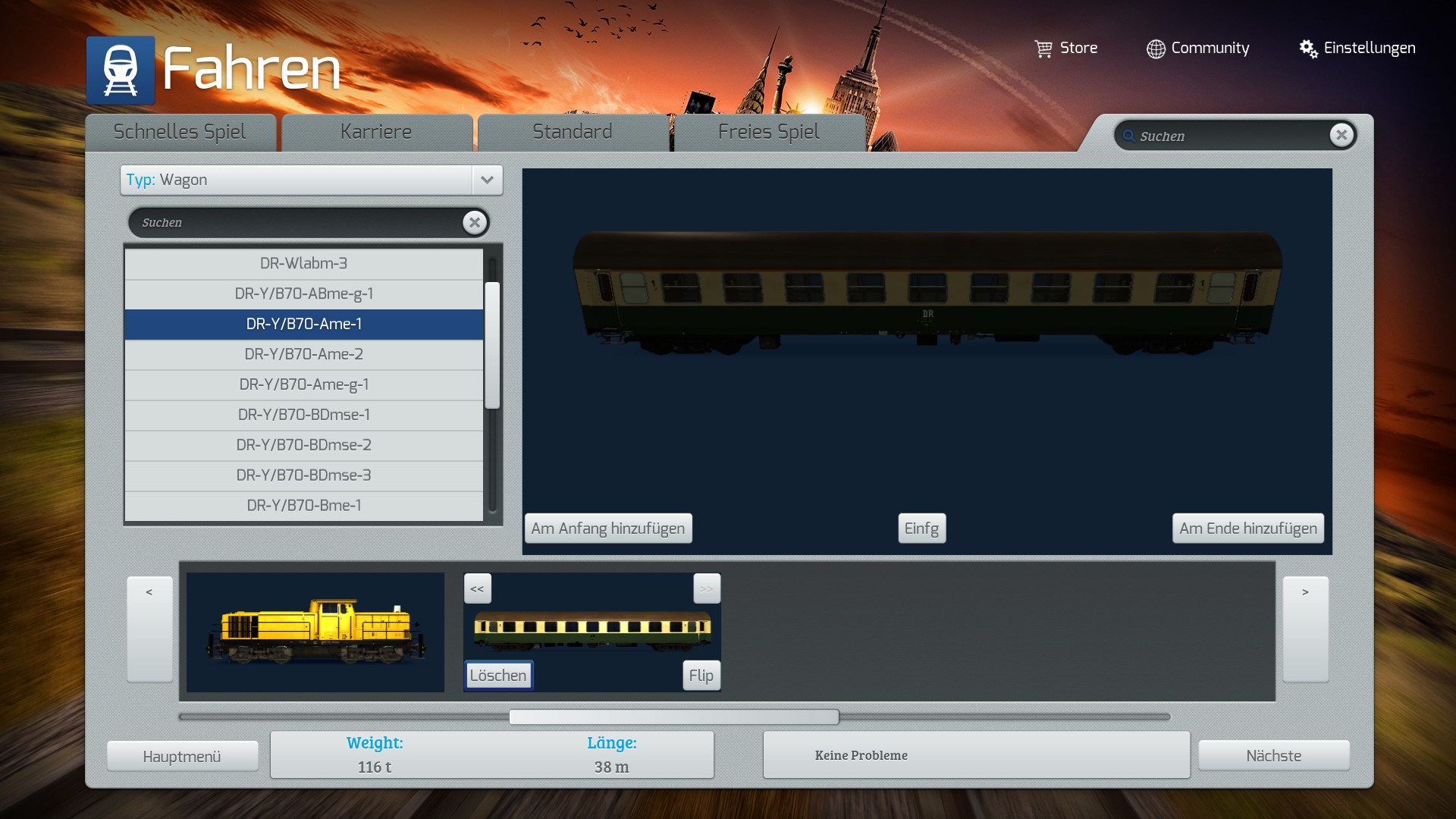Screen dimensions: 1456x819
Task: Clear the wagon list search with the X
Action: (475, 222)
